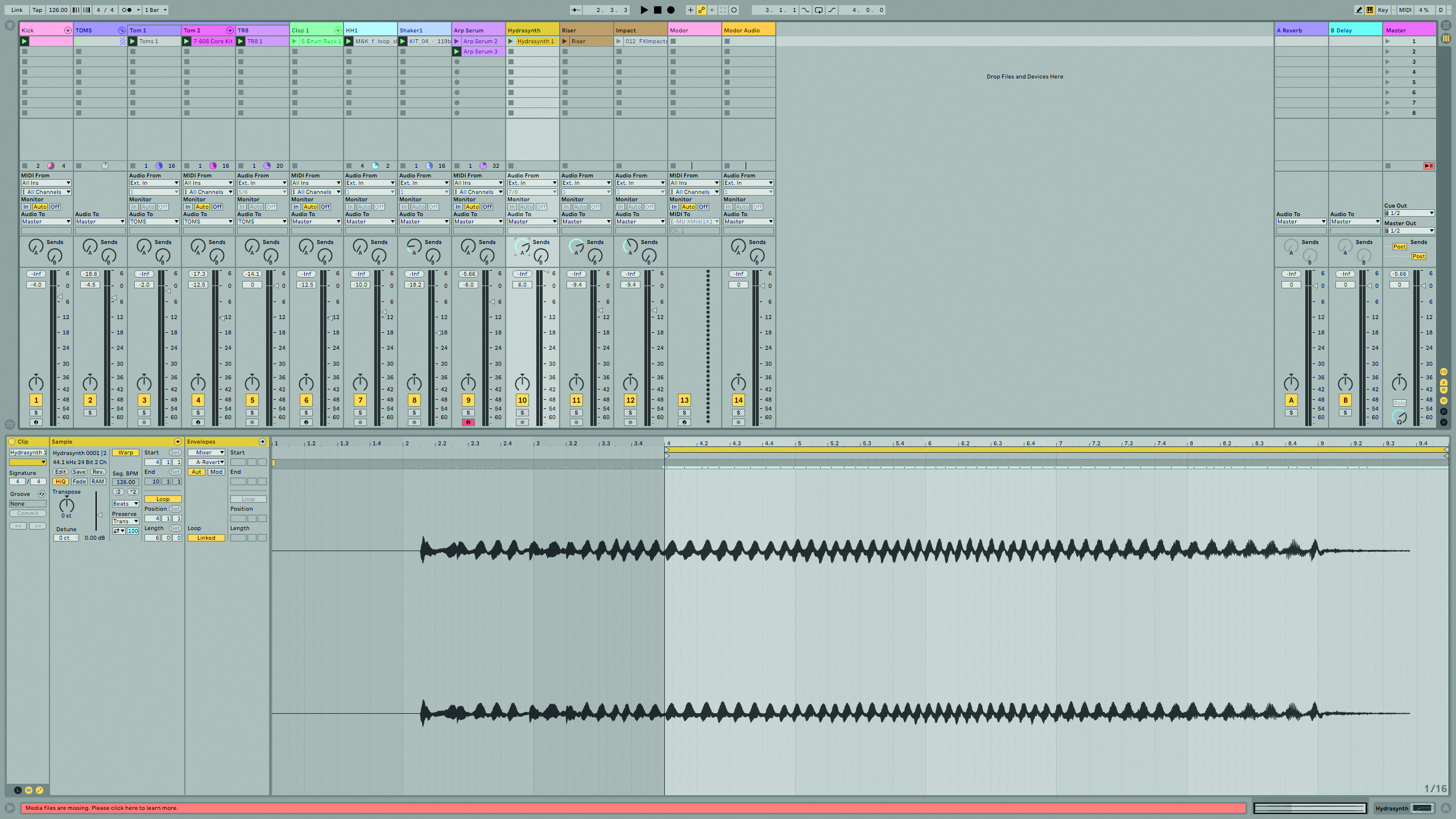1456x819 pixels.
Task: Open the Master Out dropdown
Action: (1409, 230)
